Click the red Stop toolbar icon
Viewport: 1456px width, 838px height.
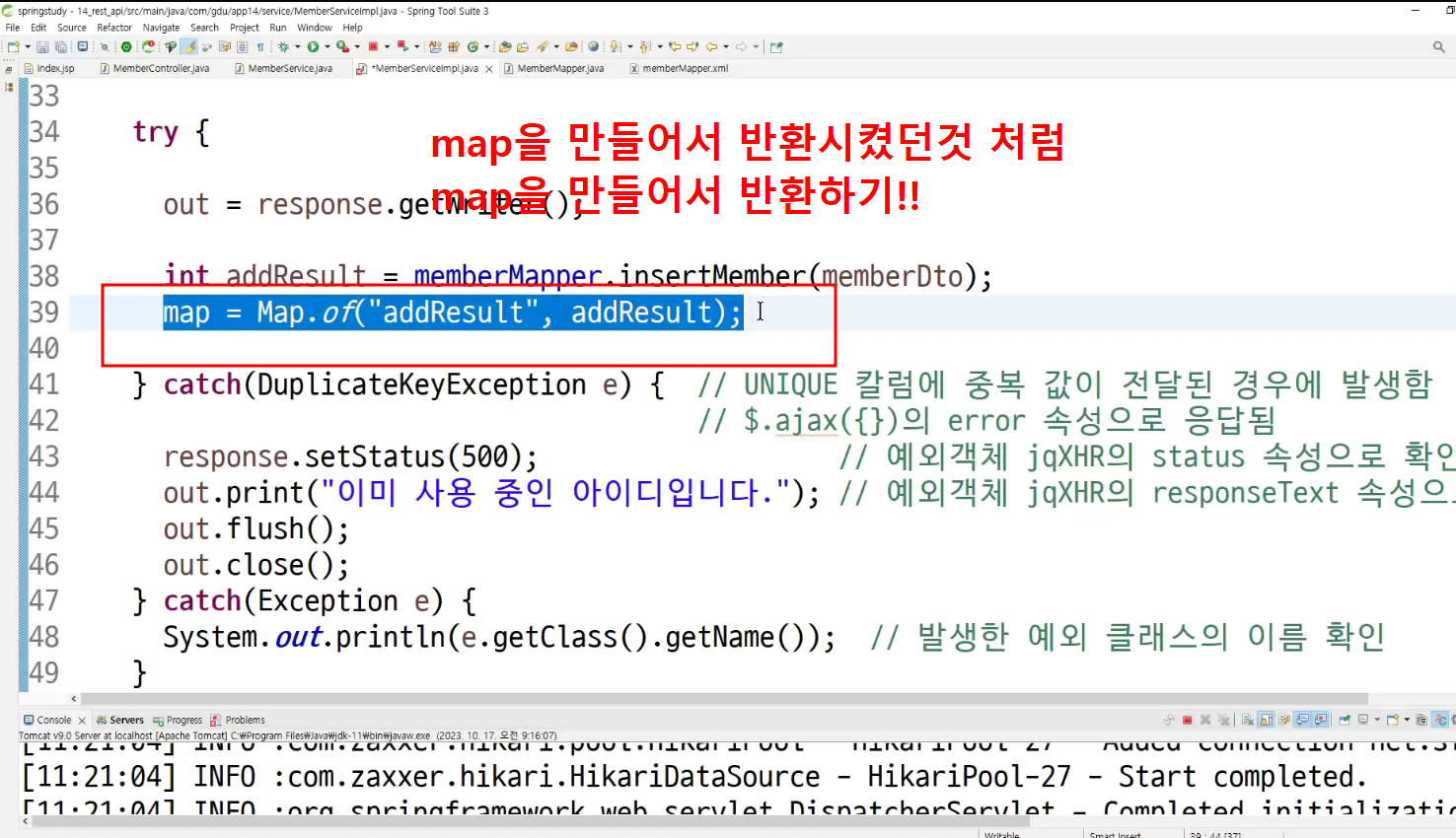(373, 46)
